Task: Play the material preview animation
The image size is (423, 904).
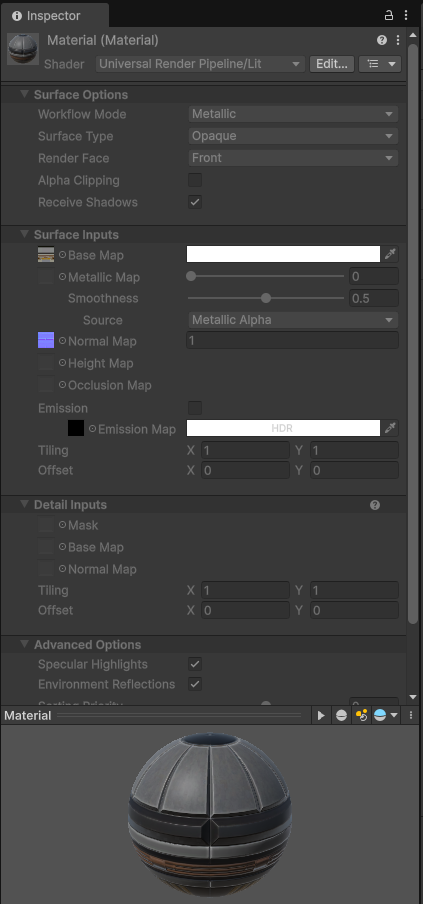Action: click(x=321, y=715)
